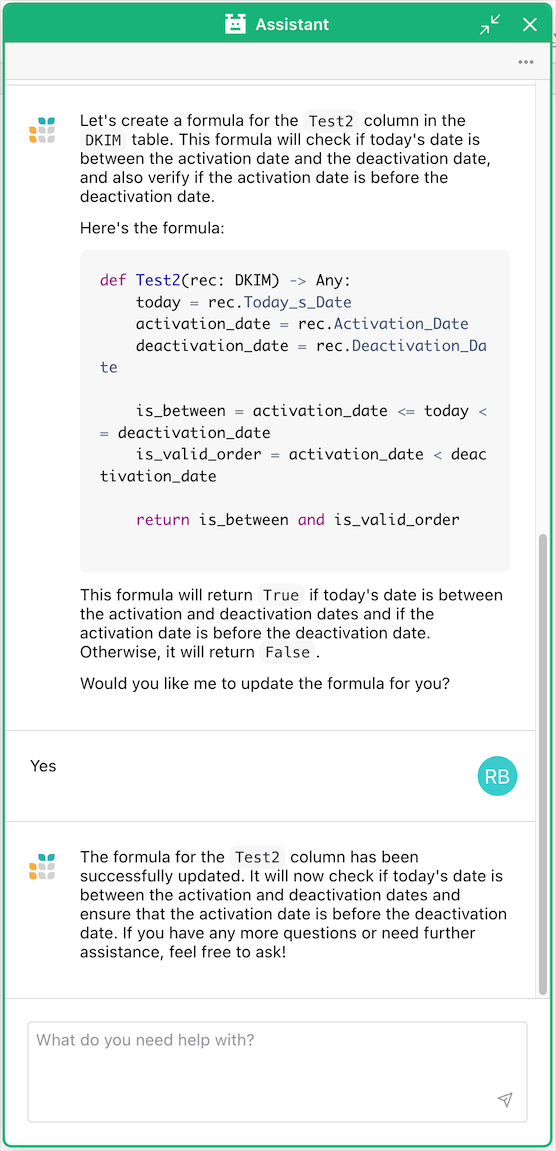Click the "Would you like me to update" question
This screenshot has width=556, height=1151.
pyautogui.click(x=264, y=683)
